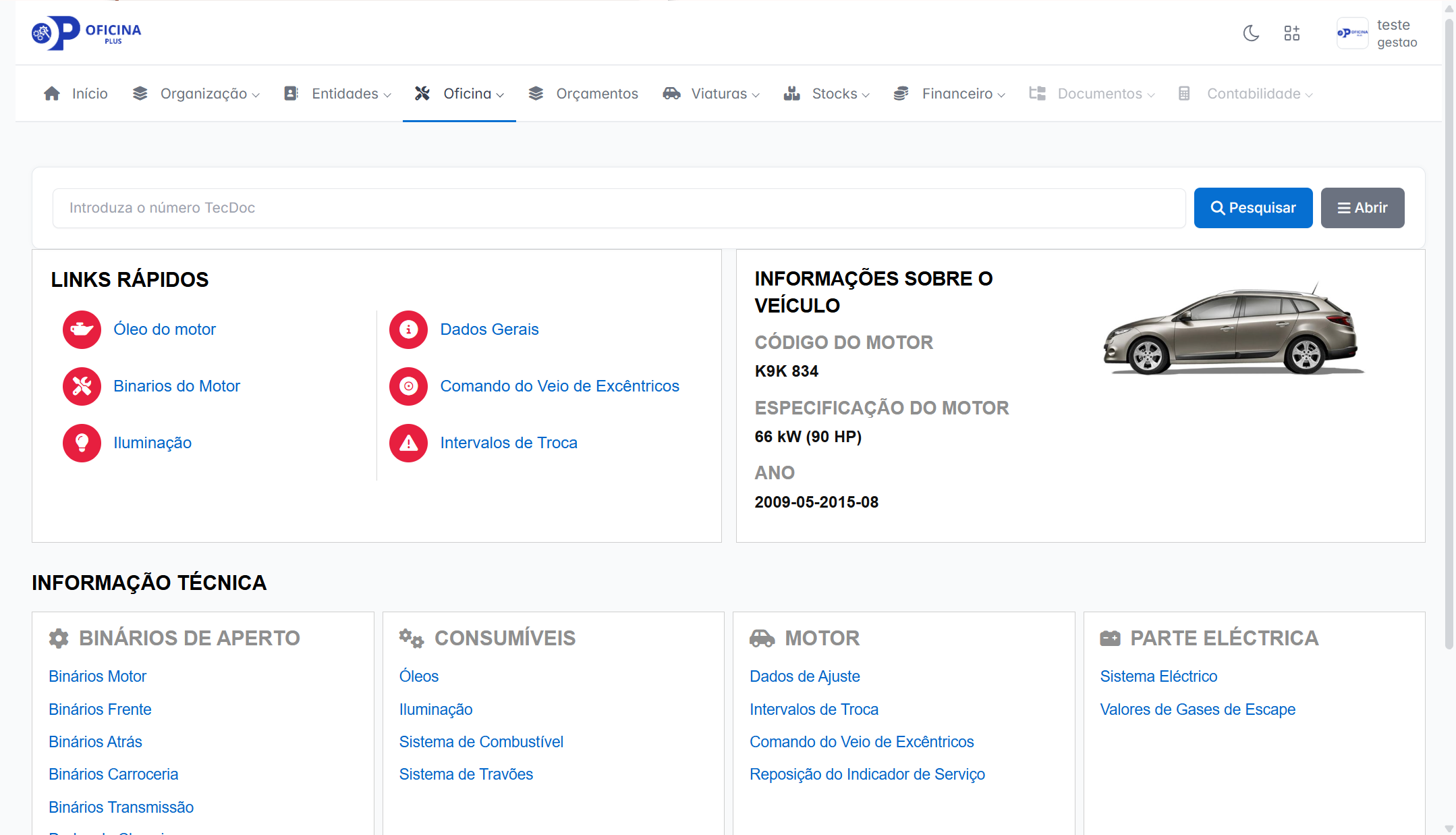Click the Binários de Aperto gear icon
Image resolution: width=1456 pixels, height=835 pixels.
(x=59, y=639)
